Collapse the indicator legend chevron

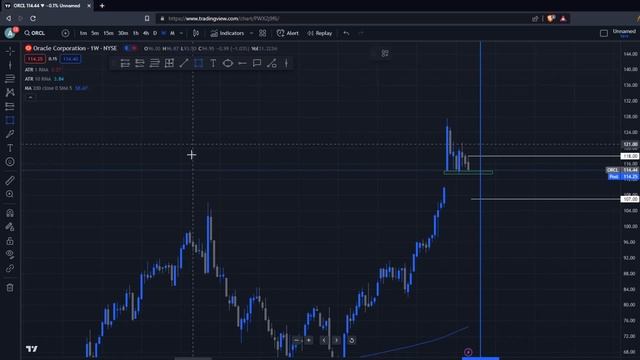(x=30, y=98)
